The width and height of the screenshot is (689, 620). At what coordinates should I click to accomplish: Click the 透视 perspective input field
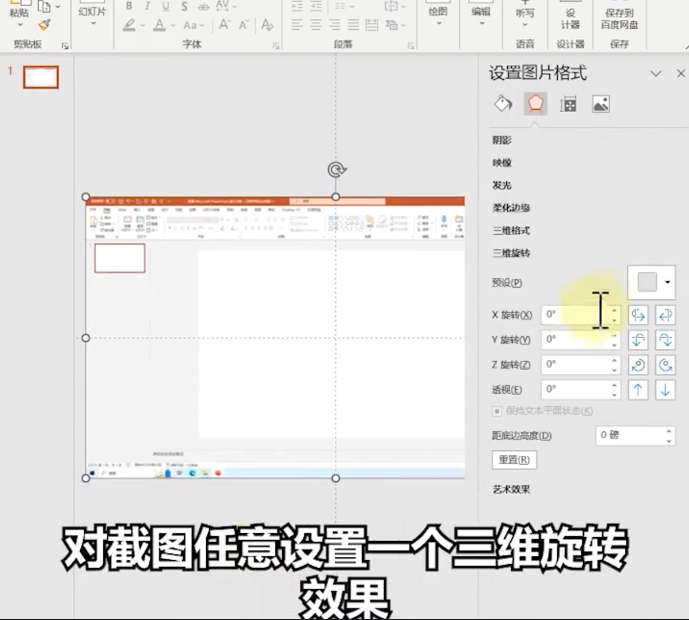coord(580,389)
